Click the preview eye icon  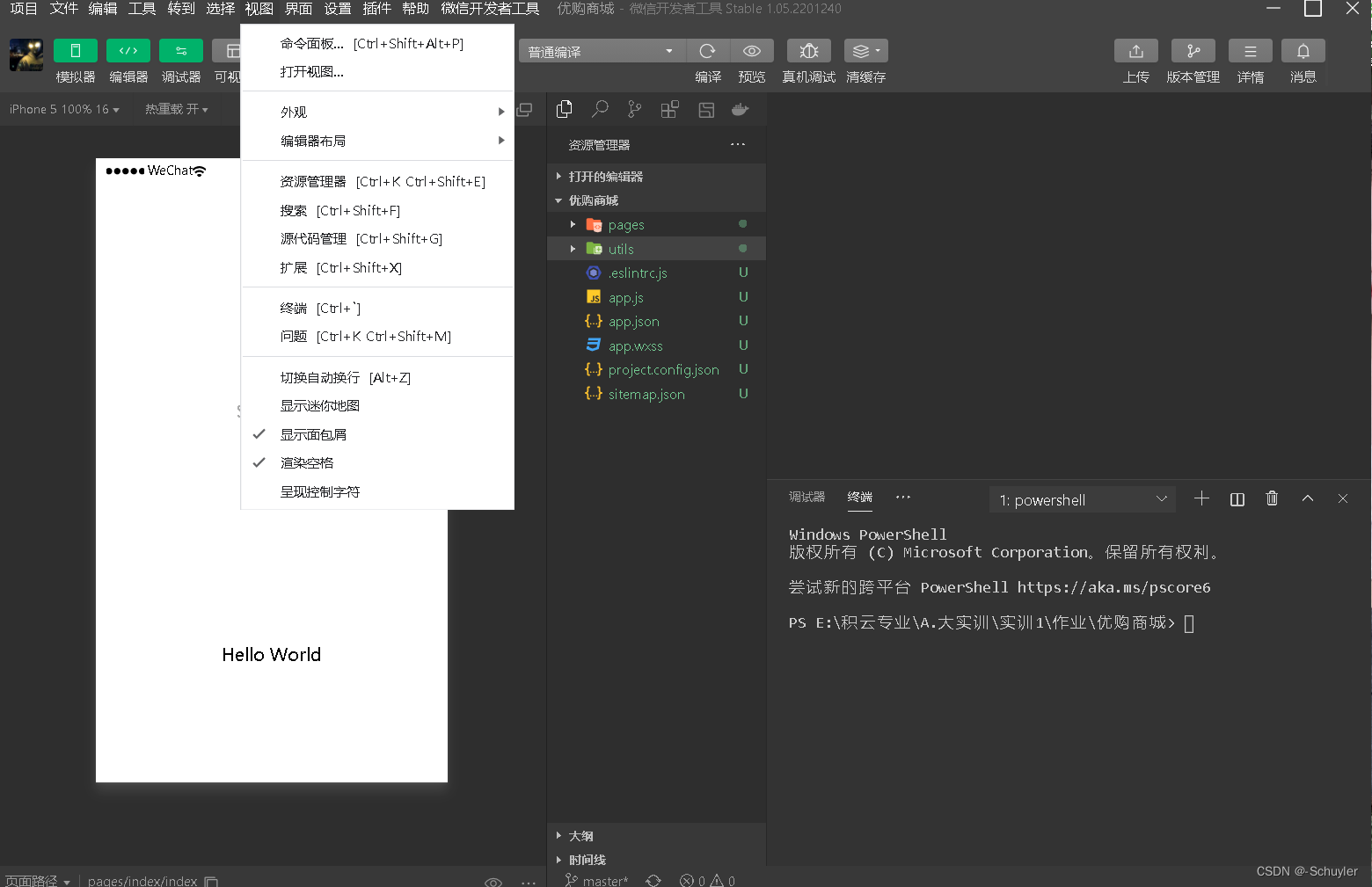(752, 51)
